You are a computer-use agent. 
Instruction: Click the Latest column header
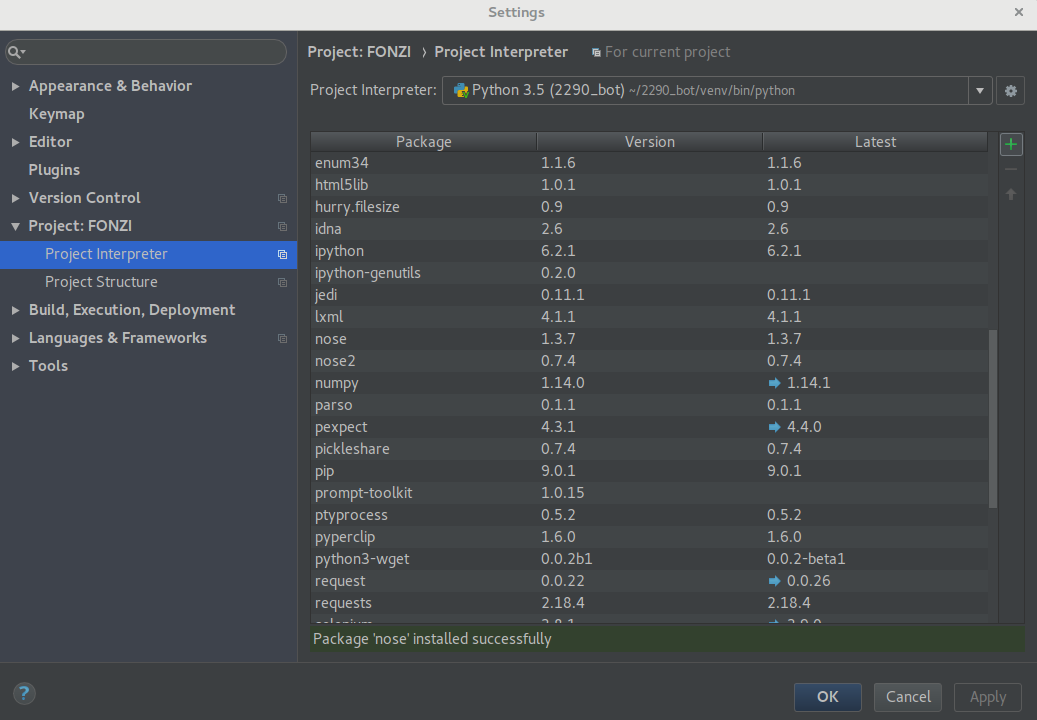point(875,141)
